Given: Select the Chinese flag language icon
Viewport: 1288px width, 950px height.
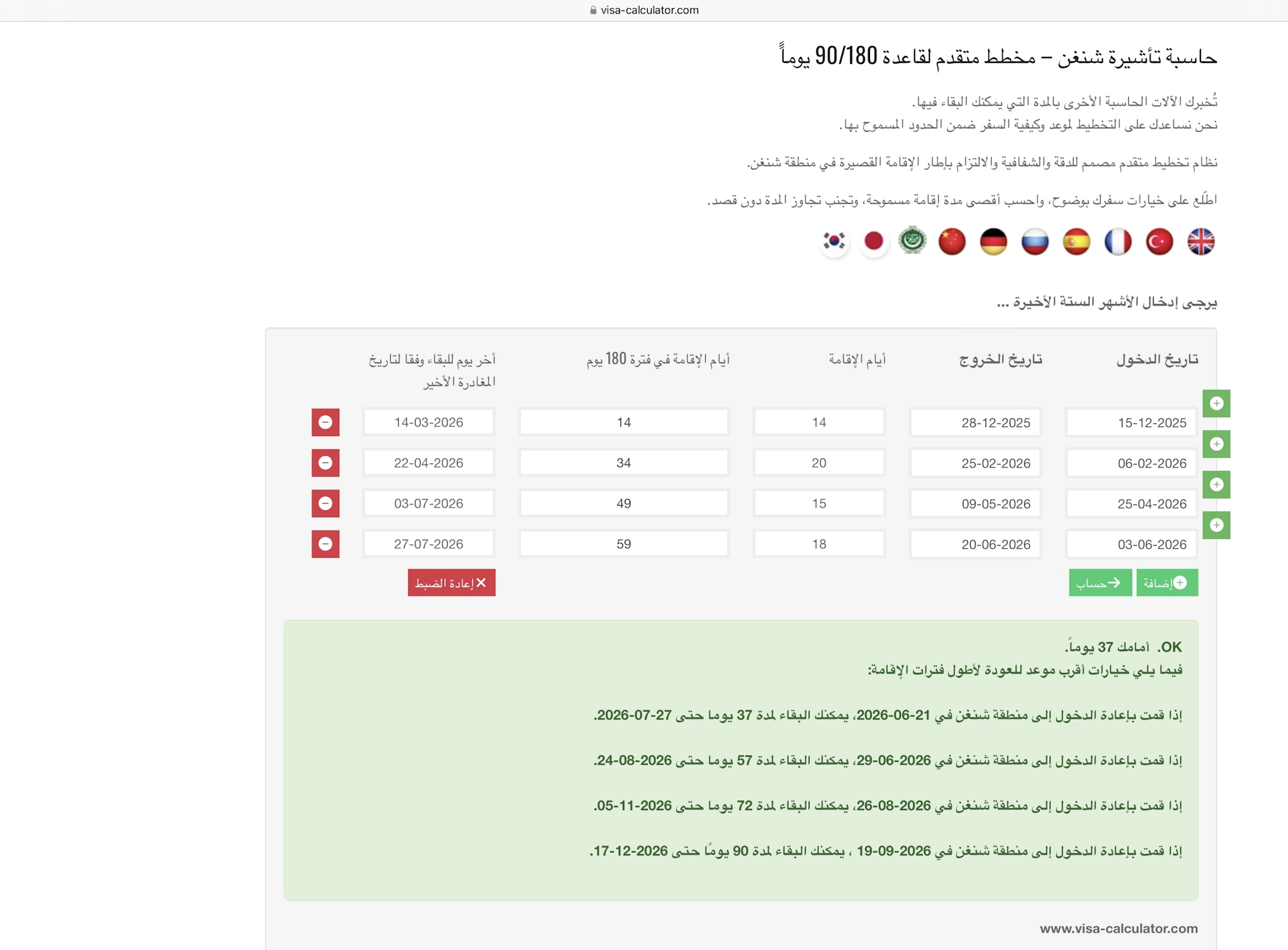Looking at the screenshot, I should 952,242.
